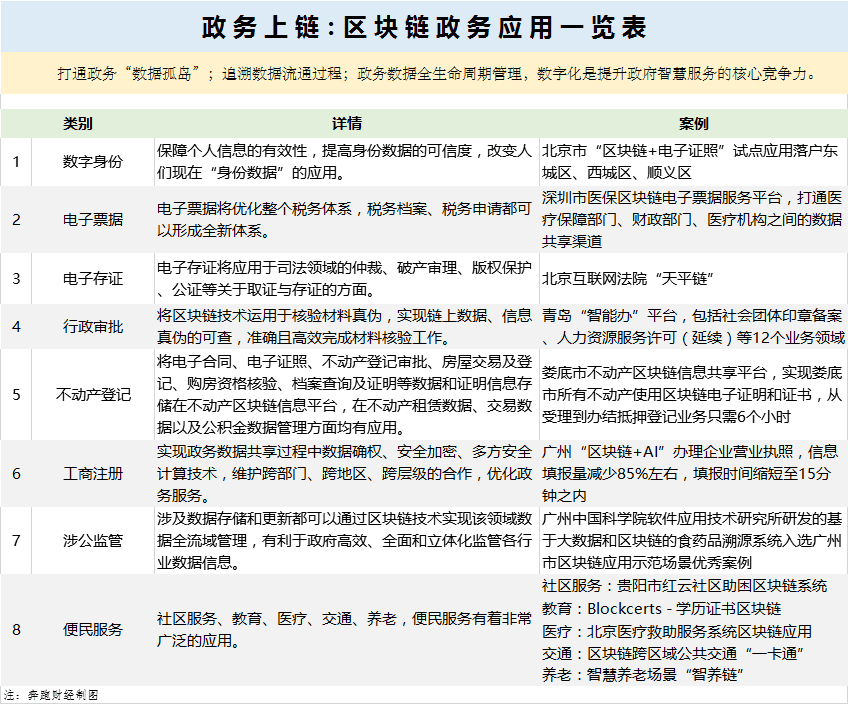The height and width of the screenshot is (704, 848).
Task: Click the line 养老:智慧养老场景“智养链”
Action: click(643, 675)
